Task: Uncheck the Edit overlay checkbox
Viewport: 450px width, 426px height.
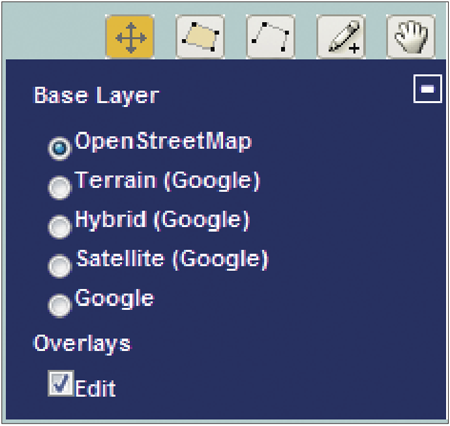Action: [61, 383]
